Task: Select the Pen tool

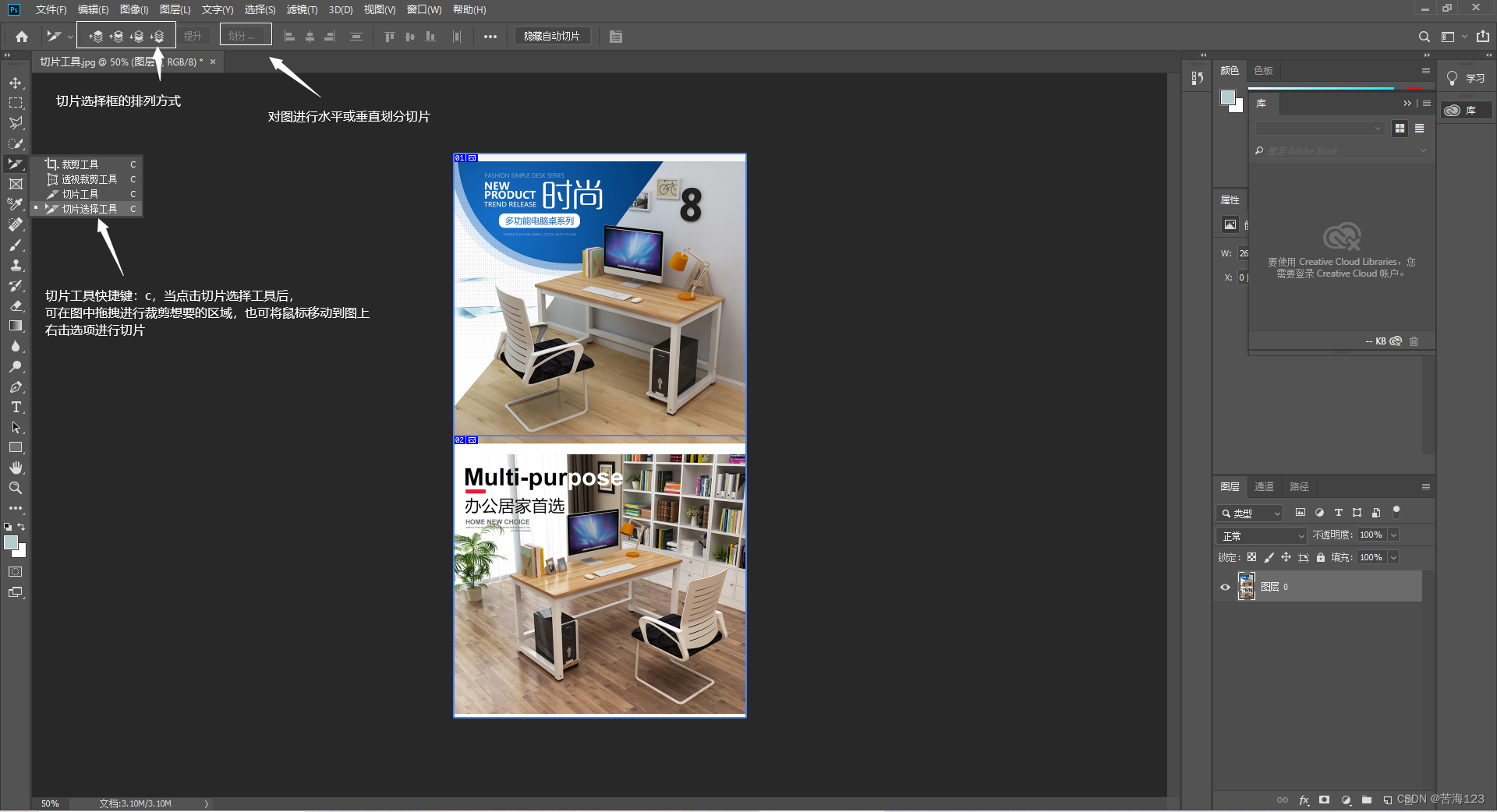Action: point(16,387)
